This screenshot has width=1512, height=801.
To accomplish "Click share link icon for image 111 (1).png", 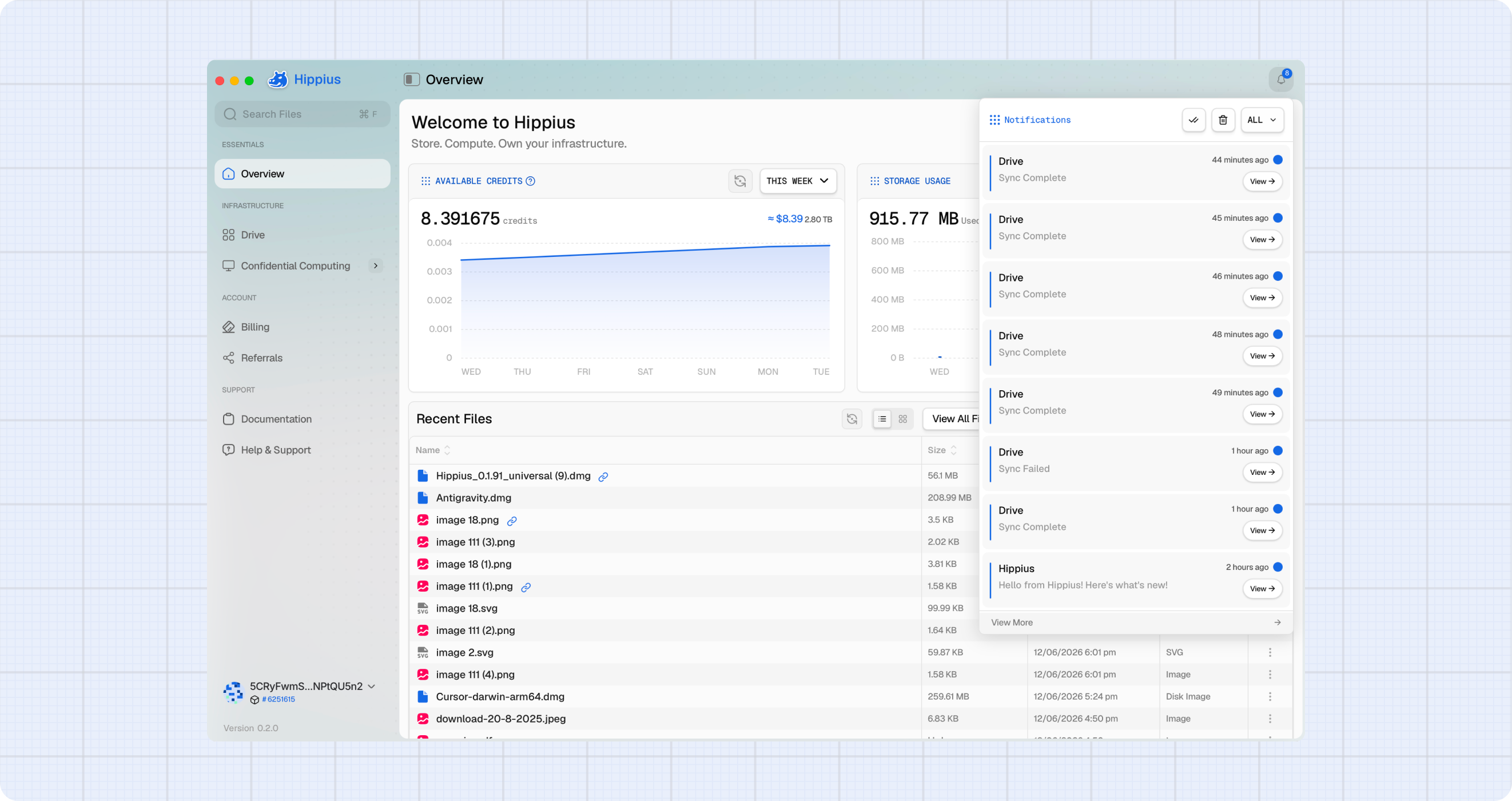I will [526, 587].
